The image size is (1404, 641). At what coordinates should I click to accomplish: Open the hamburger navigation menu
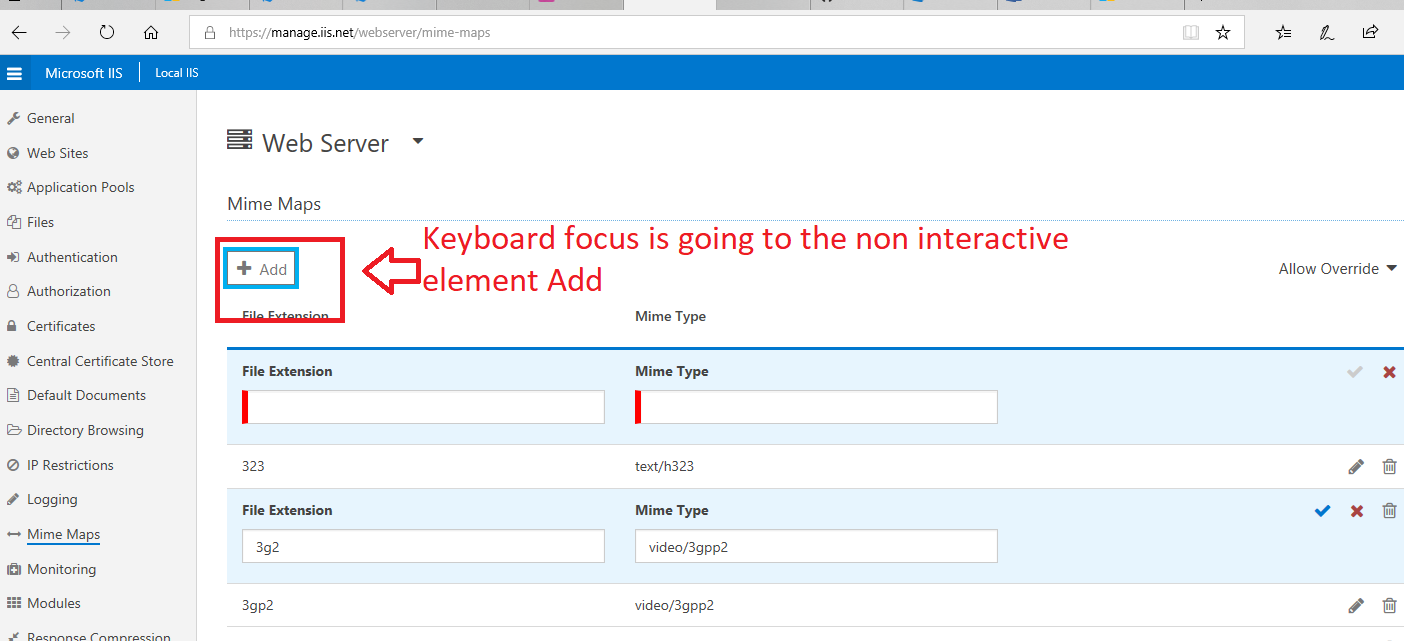pyautogui.click(x=14, y=72)
